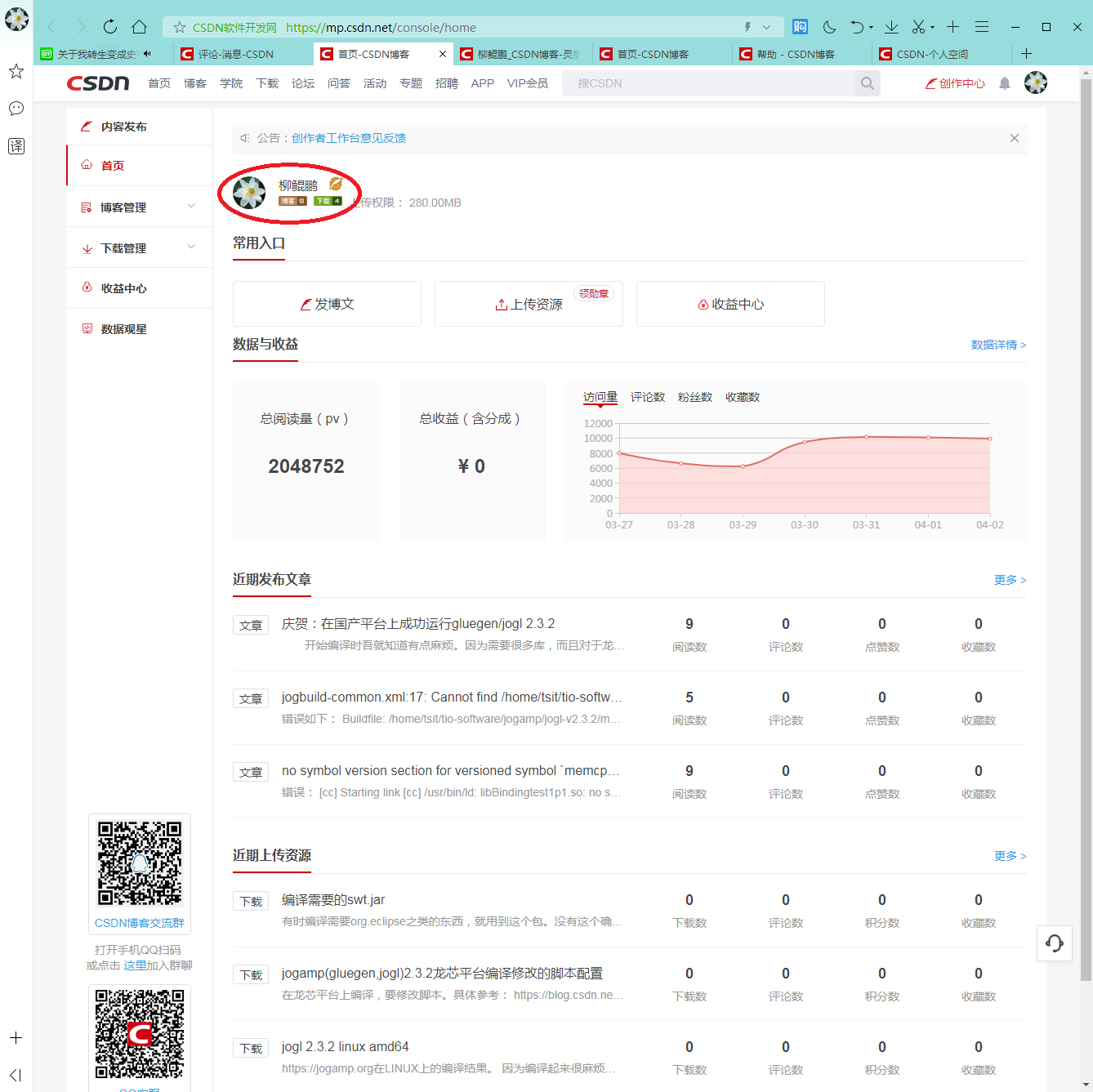Click the 上传资源 button
This screenshot has height=1092, width=1093.
click(x=529, y=304)
